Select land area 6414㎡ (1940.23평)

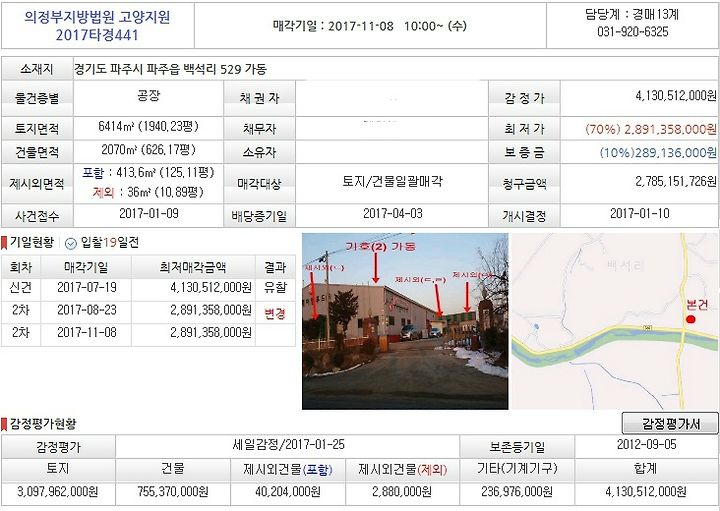tap(148, 126)
